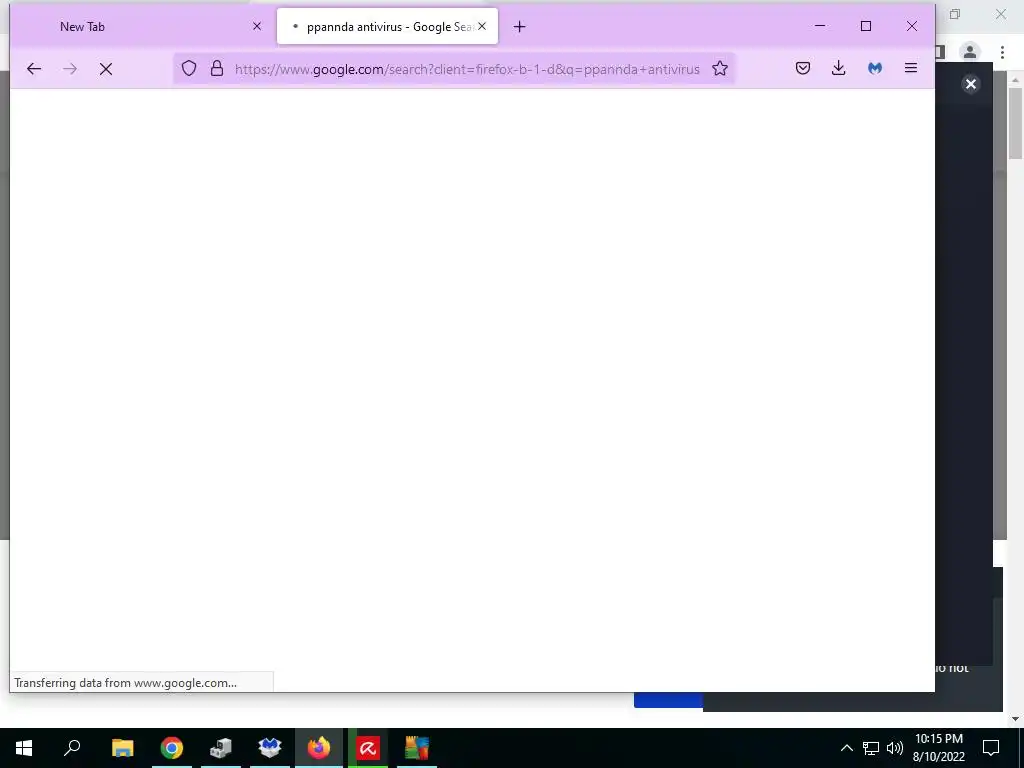Click the blue button behind Firefox window
The image size is (1024, 768).
point(668,700)
